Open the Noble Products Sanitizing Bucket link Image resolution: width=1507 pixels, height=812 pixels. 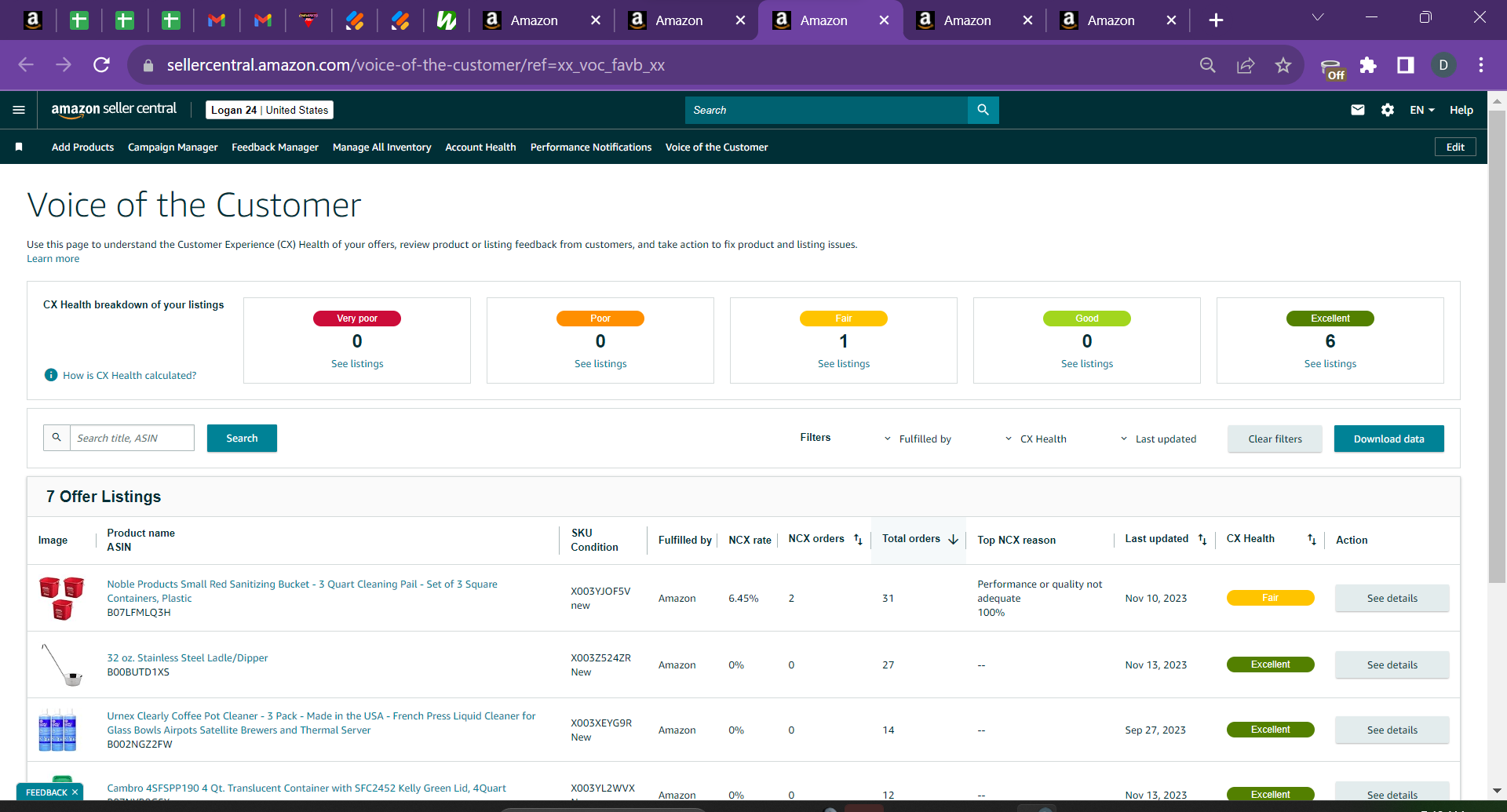click(302, 591)
